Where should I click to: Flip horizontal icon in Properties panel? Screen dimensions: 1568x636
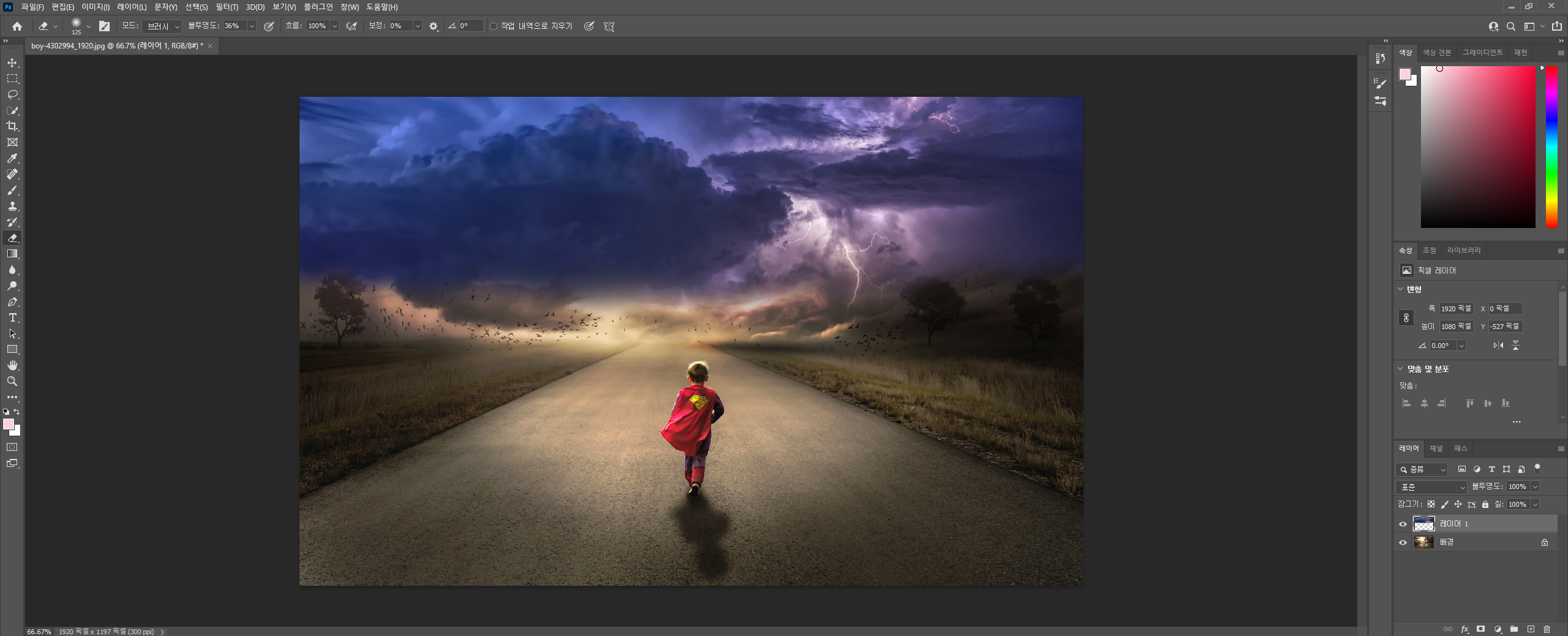click(x=1498, y=346)
